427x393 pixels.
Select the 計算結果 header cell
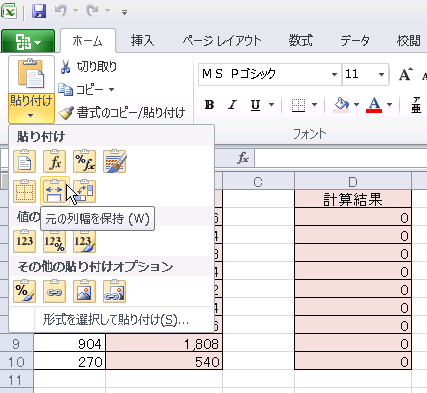(x=353, y=199)
